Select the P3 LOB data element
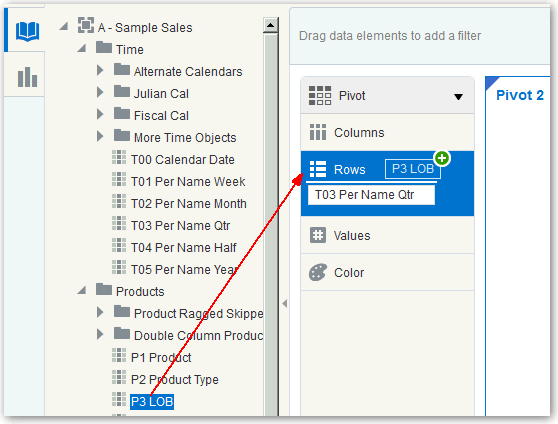The image size is (558, 424). (x=152, y=402)
